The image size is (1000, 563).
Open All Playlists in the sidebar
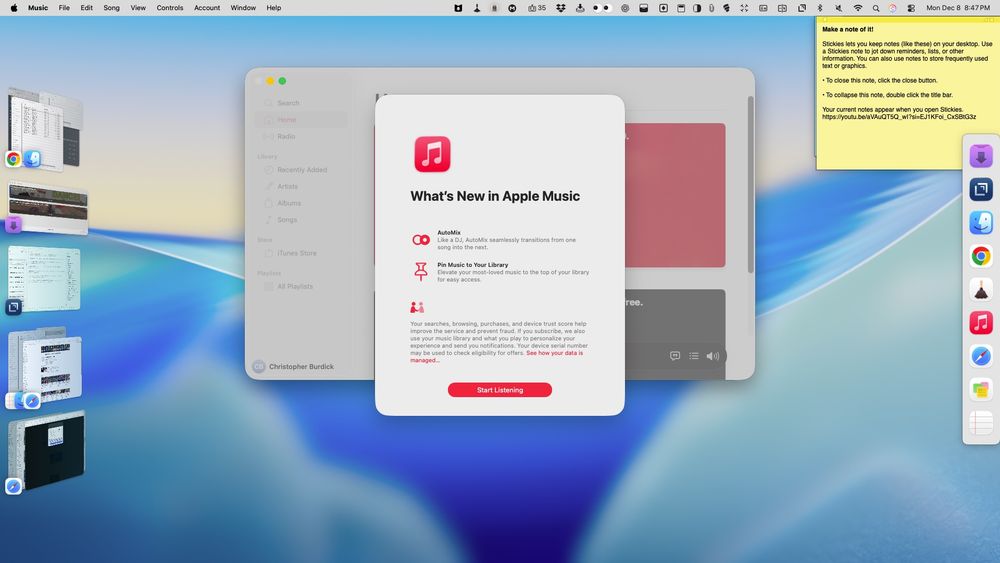click(300, 286)
